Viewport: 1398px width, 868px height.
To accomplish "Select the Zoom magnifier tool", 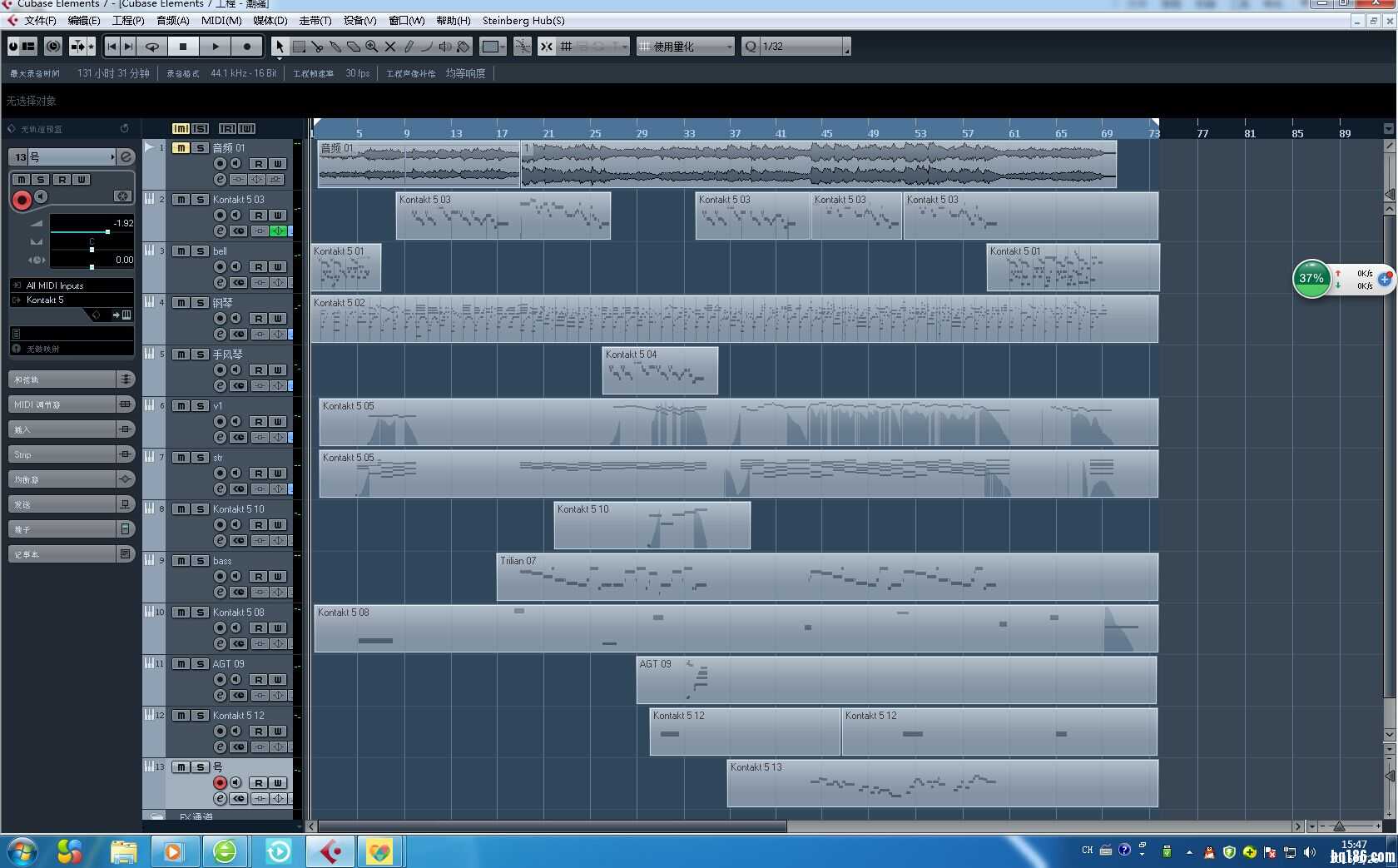I will point(372,47).
